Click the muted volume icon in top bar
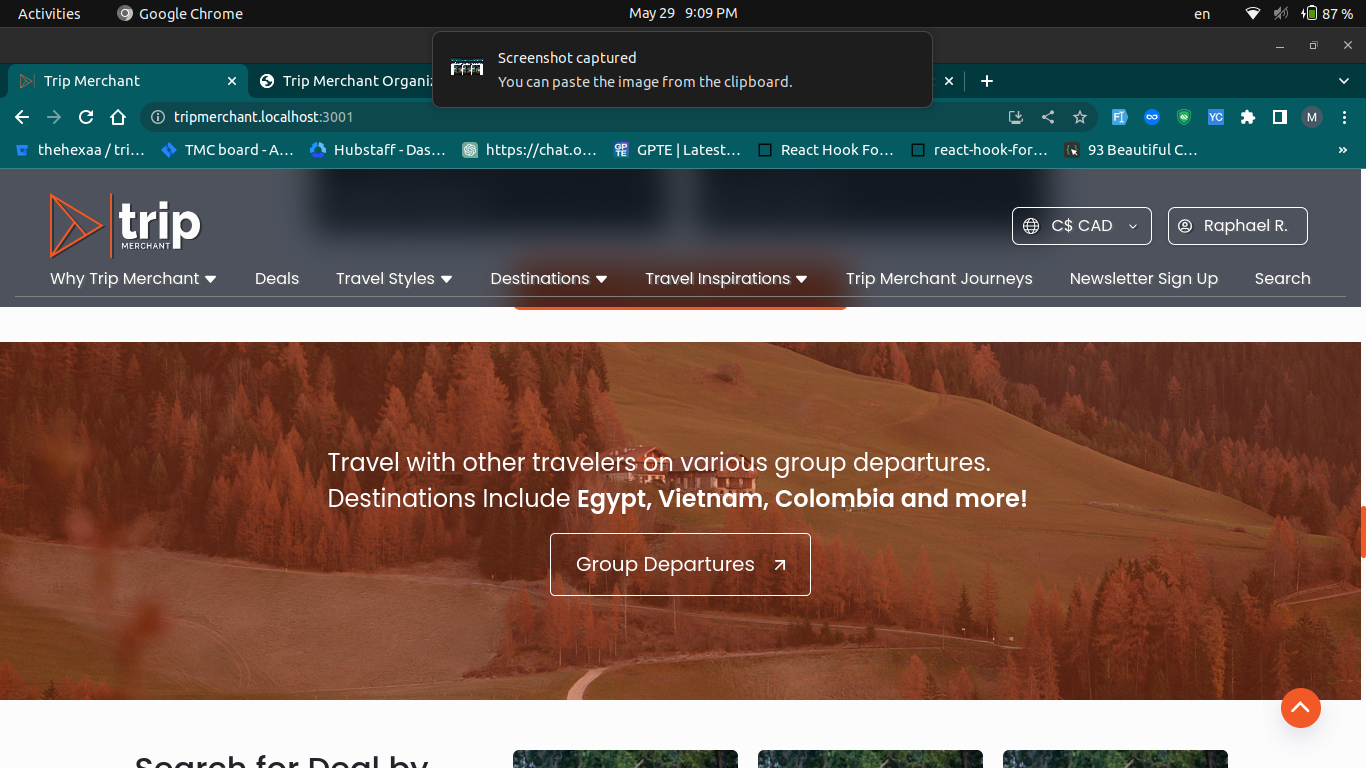 click(x=1281, y=13)
